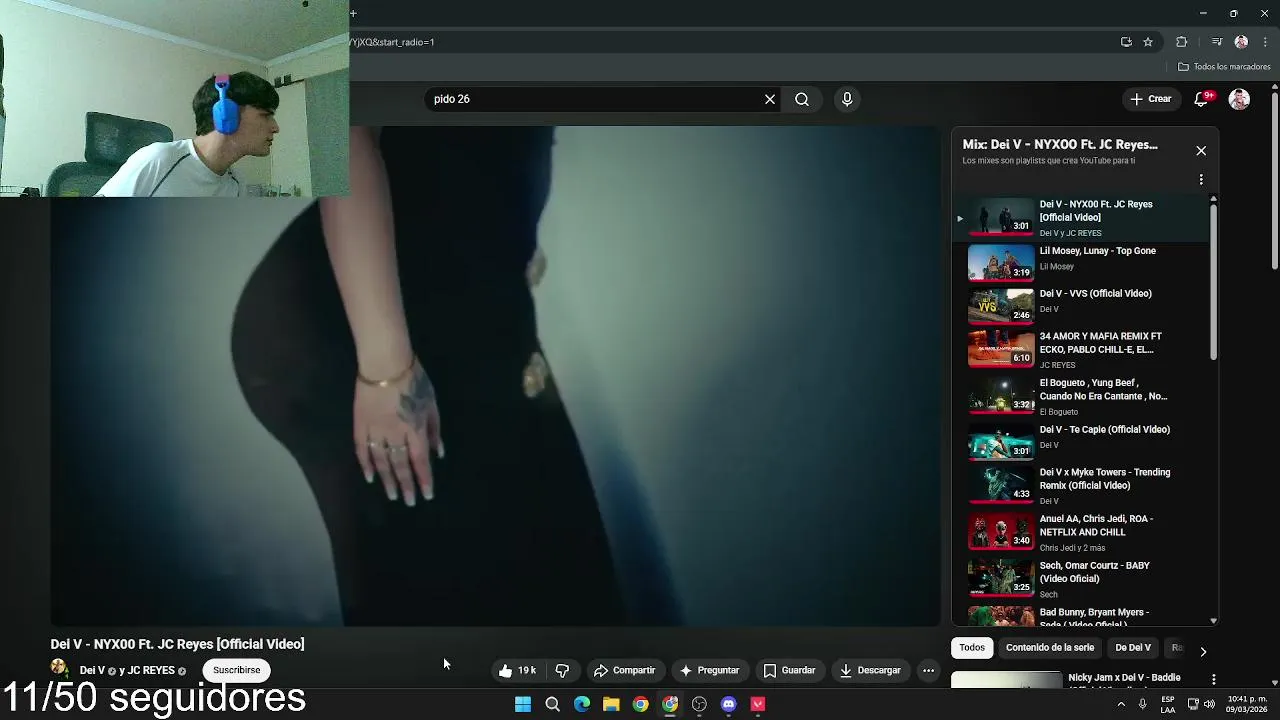The width and height of the screenshot is (1280, 720).
Task: Open Chrome three-dot menu
Action: click(x=1266, y=42)
